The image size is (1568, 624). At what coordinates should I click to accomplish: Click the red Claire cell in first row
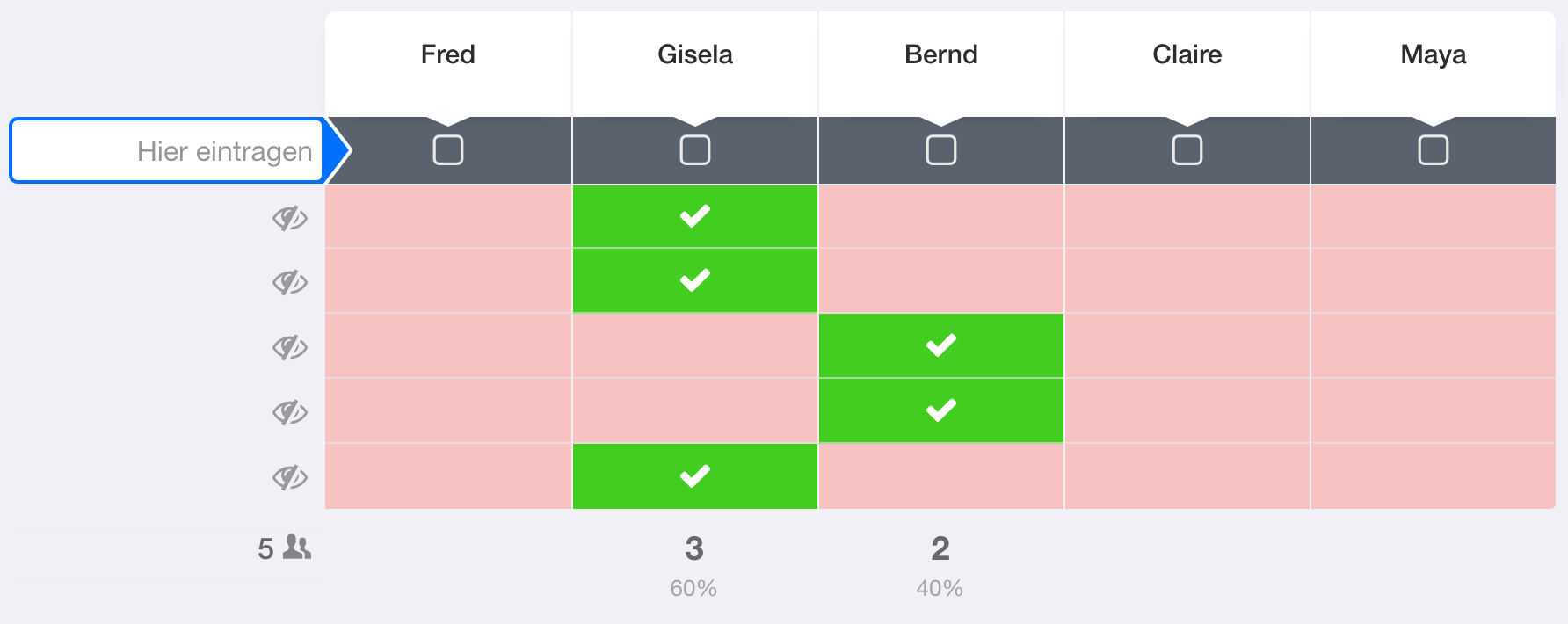tap(1187, 216)
